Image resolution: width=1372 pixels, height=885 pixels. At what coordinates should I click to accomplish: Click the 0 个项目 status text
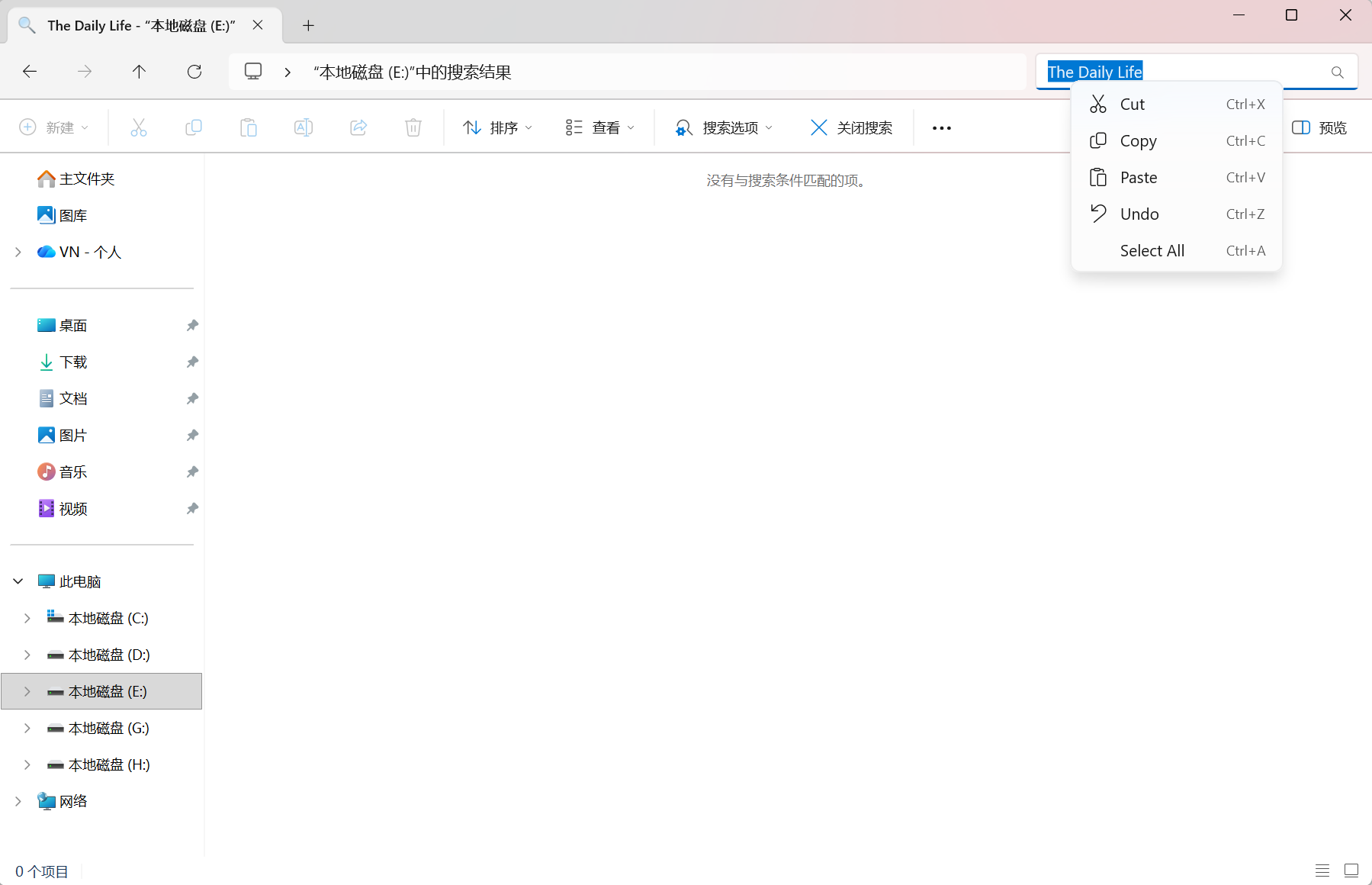pos(42,871)
